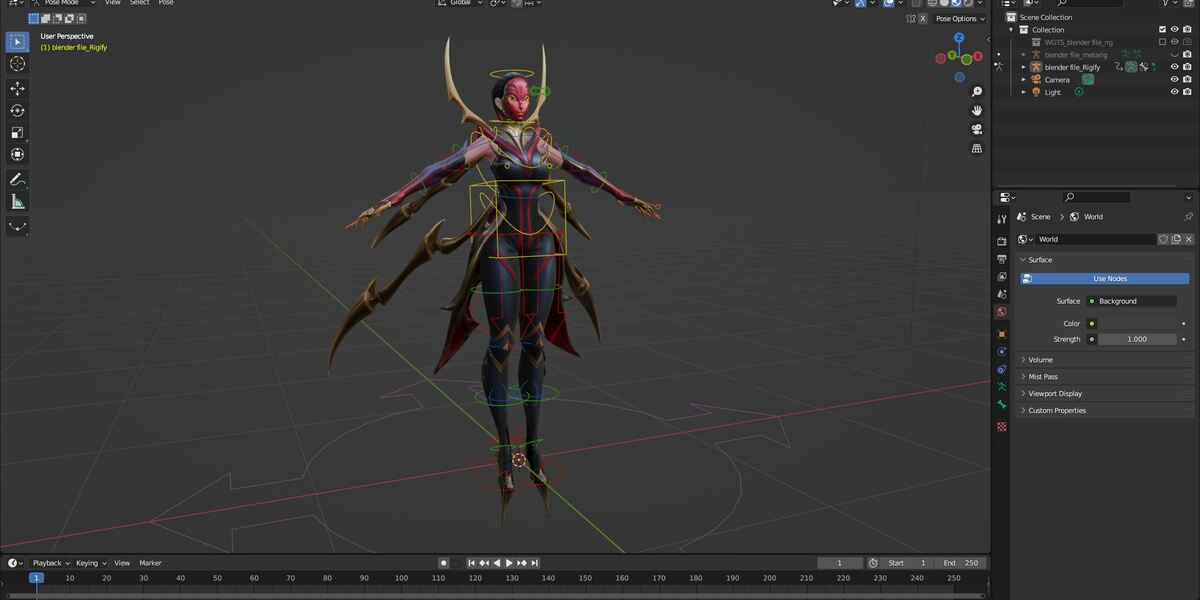Open the Scene properties tab
The height and width of the screenshot is (600, 1200).
click(1002, 295)
